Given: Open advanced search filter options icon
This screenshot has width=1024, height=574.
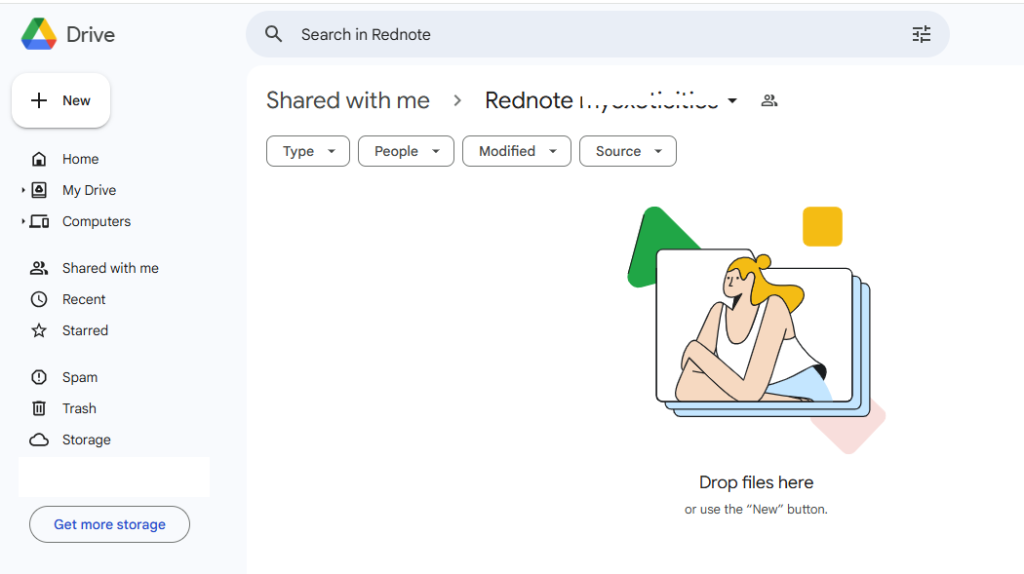Looking at the screenshot, I should pos(921,34).
